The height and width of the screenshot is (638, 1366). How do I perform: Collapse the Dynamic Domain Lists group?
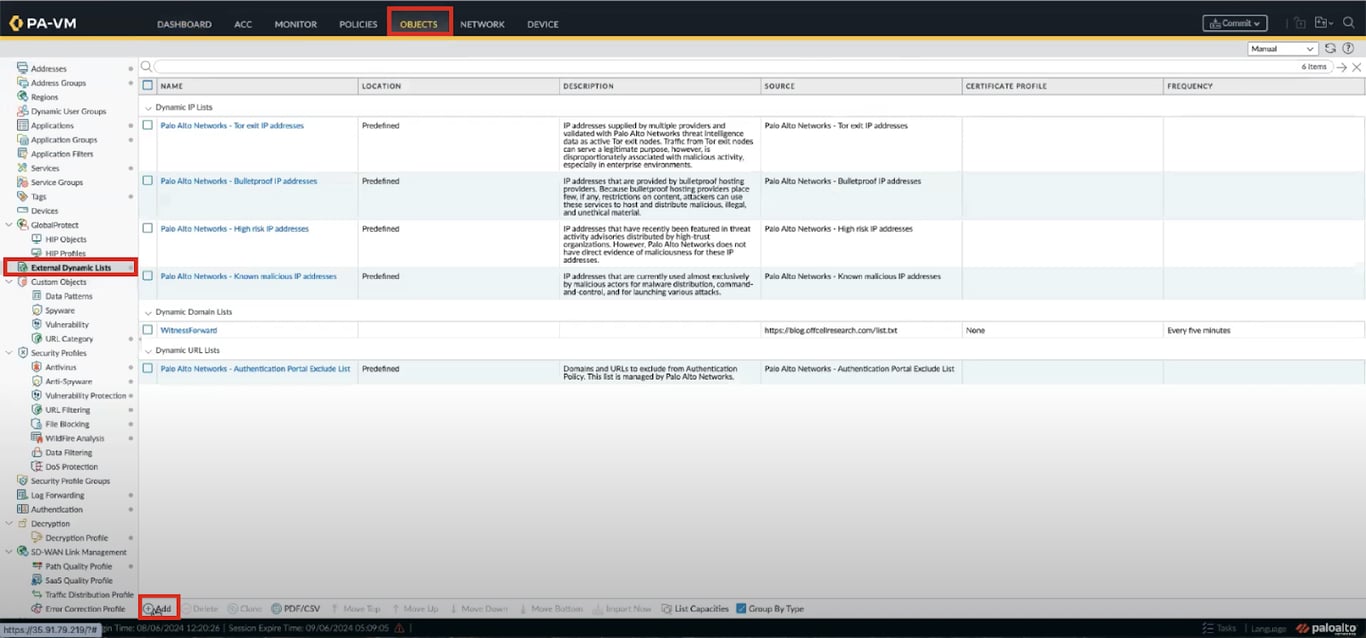pos(148,312)
